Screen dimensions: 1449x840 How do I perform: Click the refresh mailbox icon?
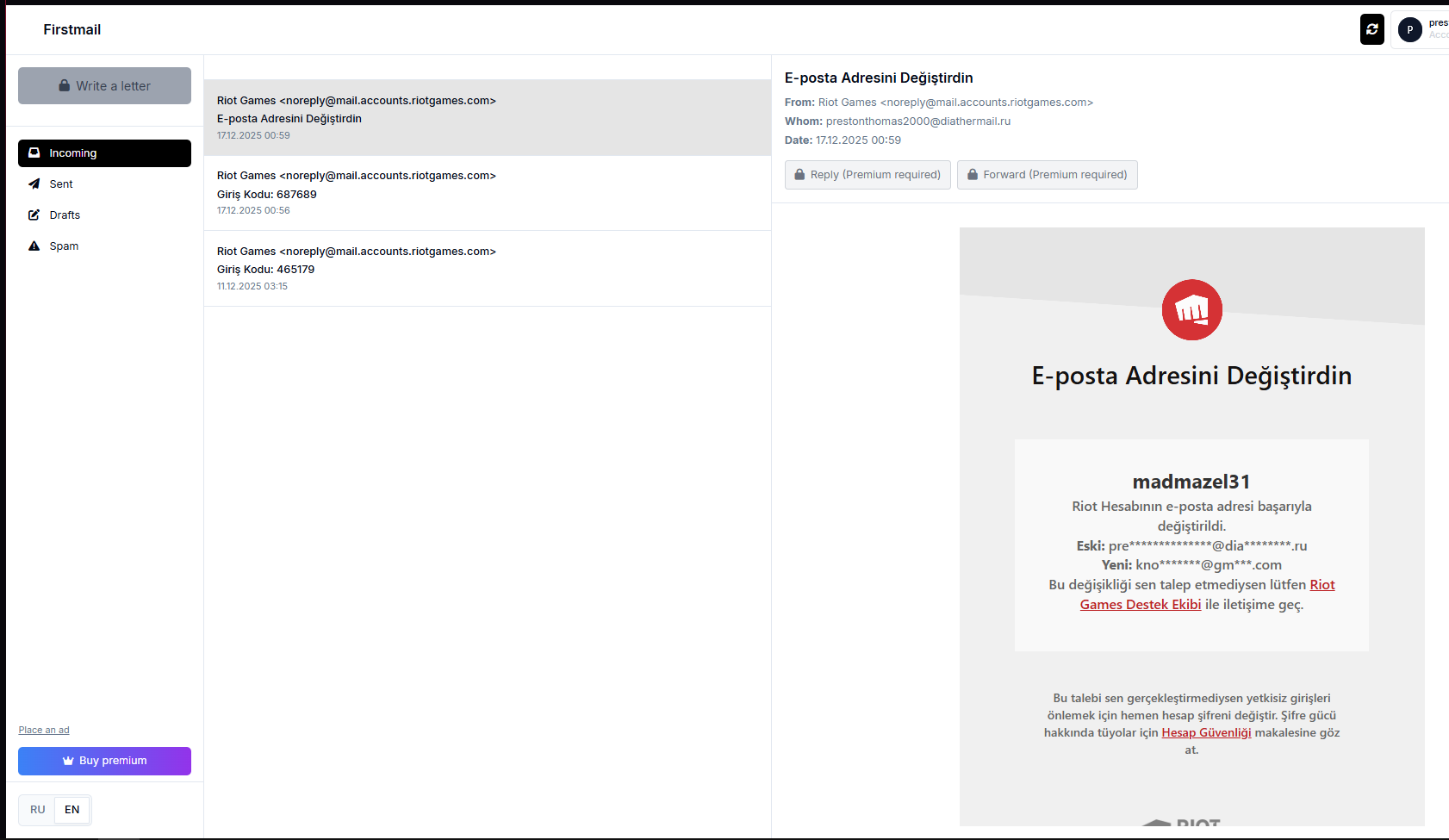point(1371,29)
